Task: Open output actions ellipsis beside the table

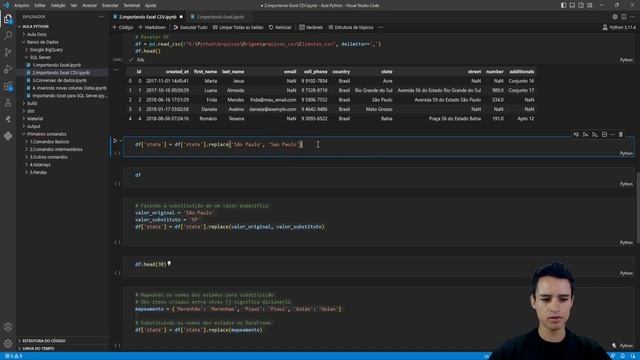Action: [x=116, y=70]
